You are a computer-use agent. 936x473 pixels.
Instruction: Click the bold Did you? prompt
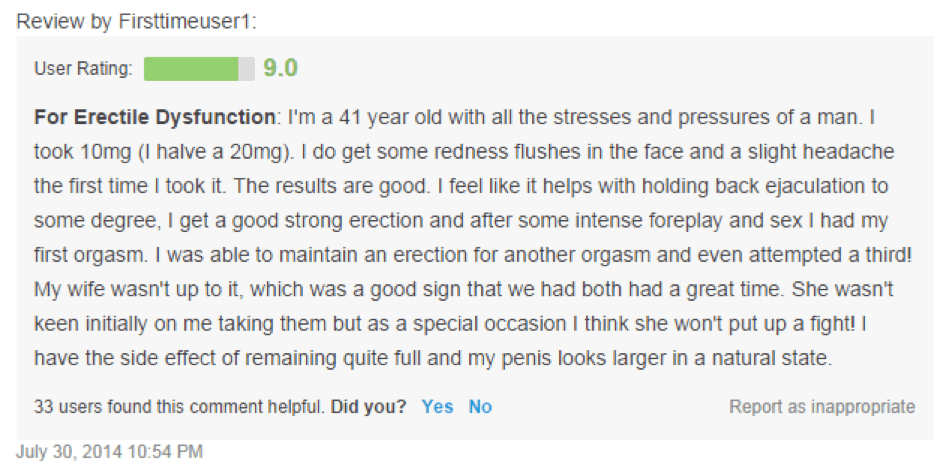pos(368,407)
